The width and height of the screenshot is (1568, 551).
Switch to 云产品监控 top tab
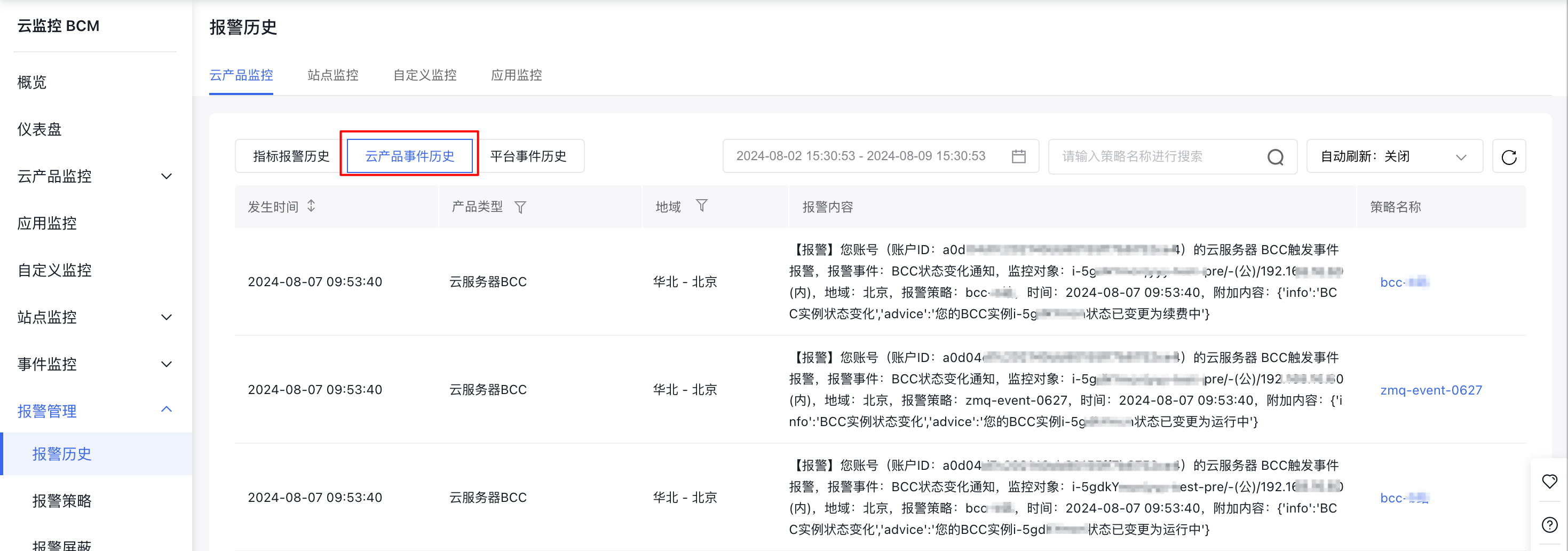click(241, 75)
